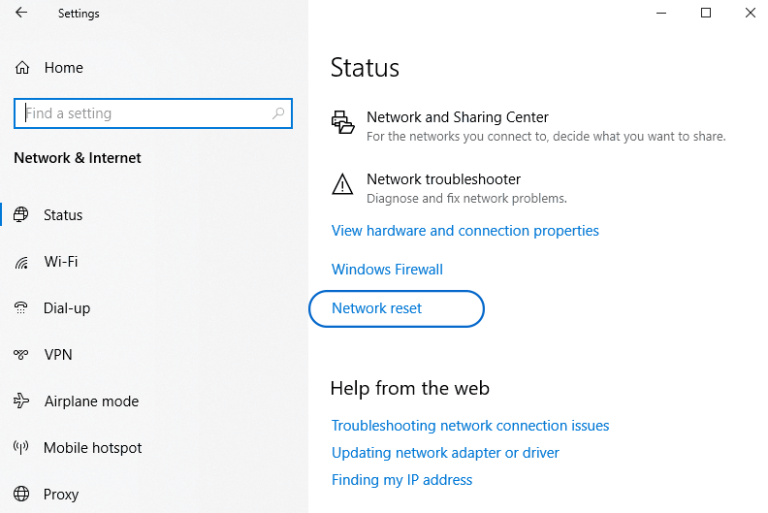This screenshot has width=768, height=513.
Task: Maximize the Settings window
Action: (x=706, y=13)
